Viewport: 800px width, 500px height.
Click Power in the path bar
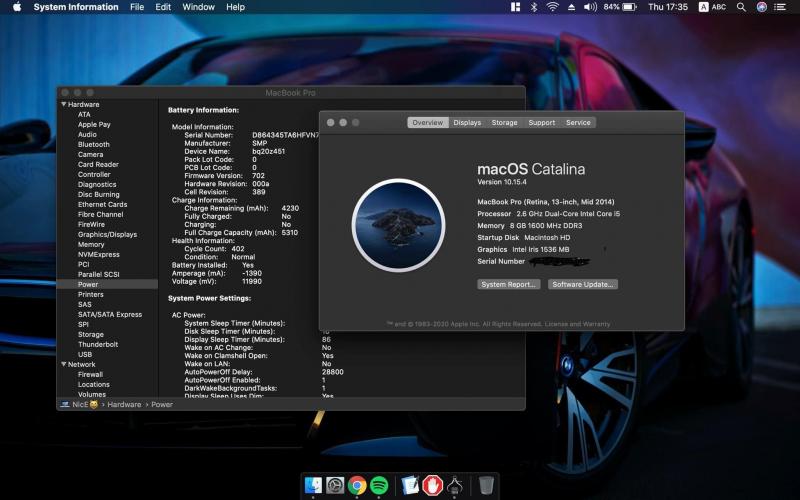click(162, 405)
